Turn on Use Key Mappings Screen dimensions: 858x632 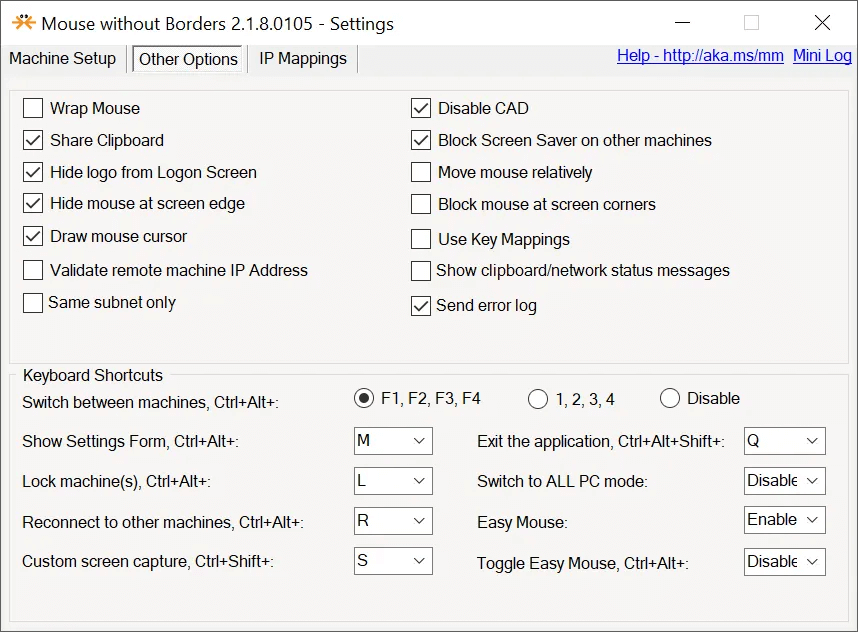click(421, 239)
